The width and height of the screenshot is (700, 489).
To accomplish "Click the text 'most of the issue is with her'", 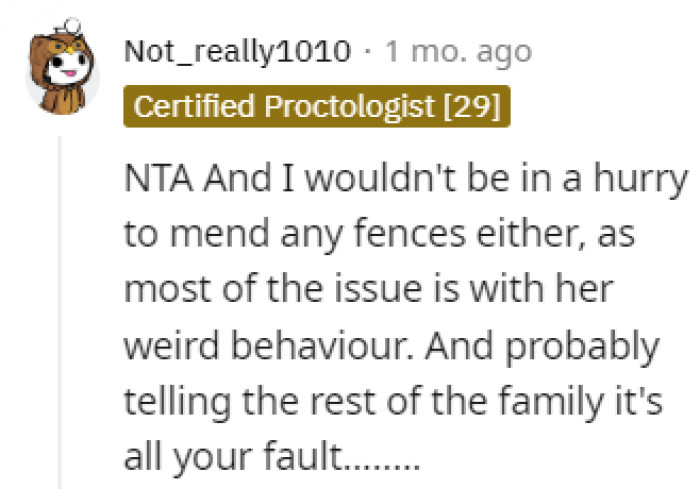I will 368,289.
